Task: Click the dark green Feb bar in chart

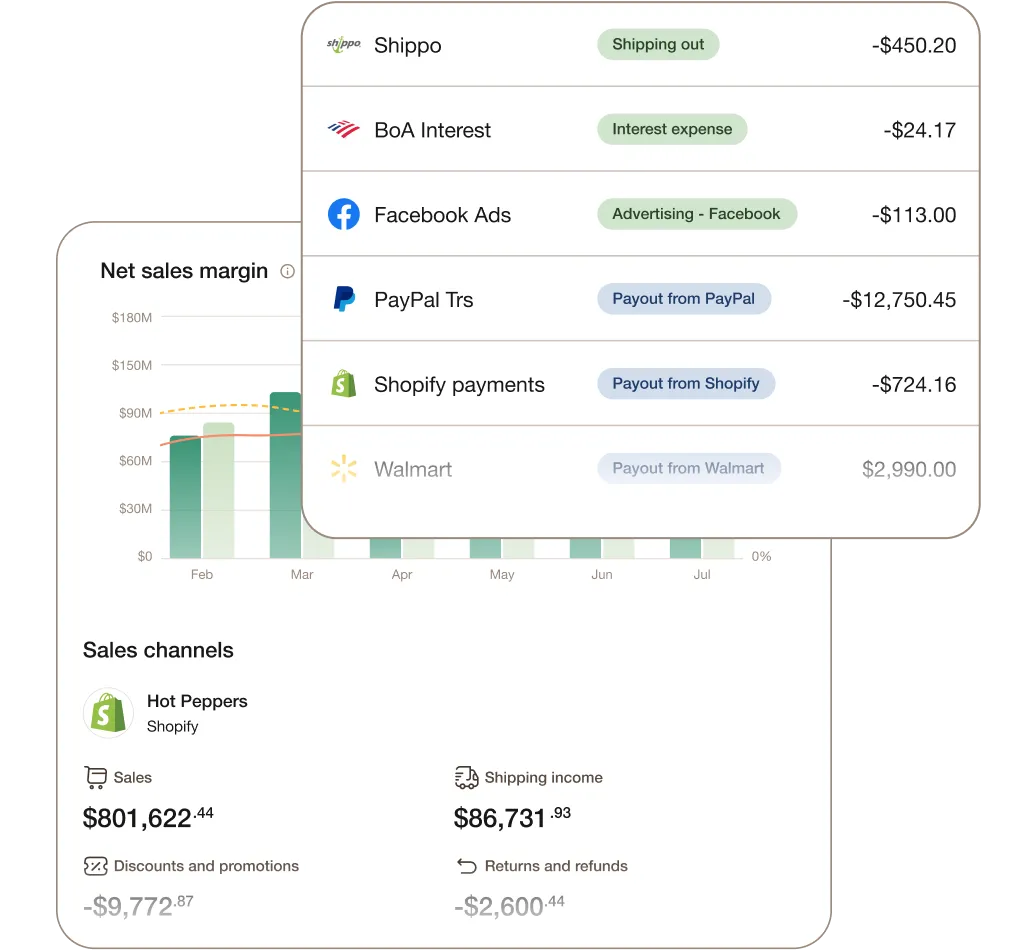Action: tap(186, 497)
